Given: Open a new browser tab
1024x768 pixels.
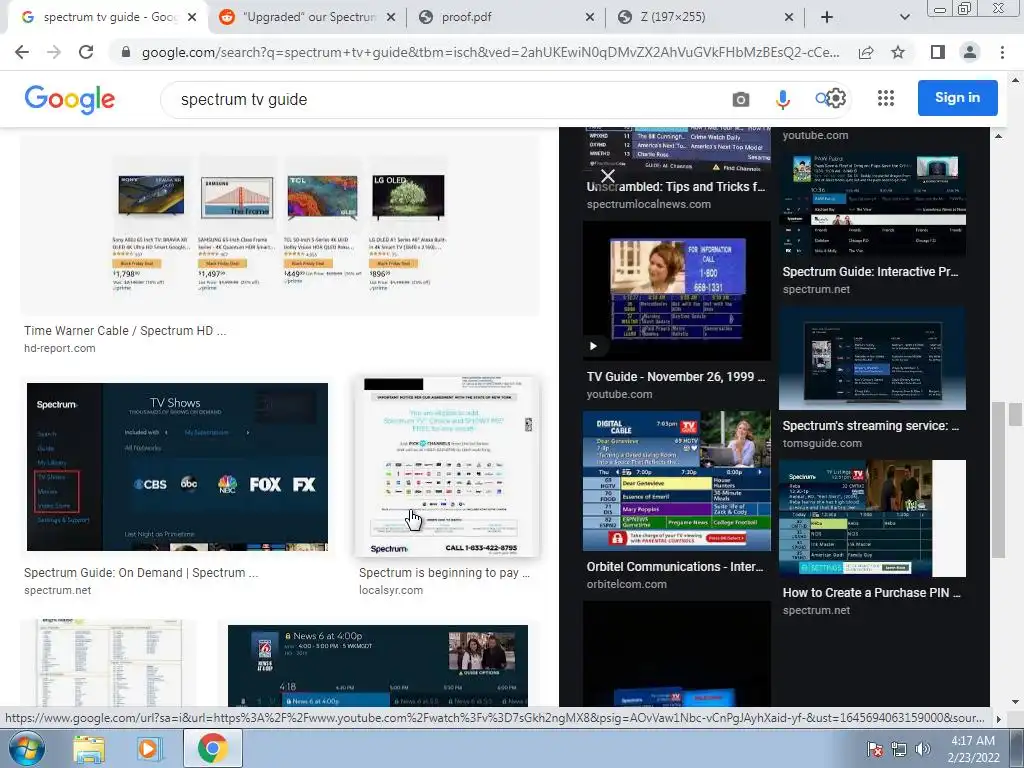Looking at the screenshot, I should [827, 17].
